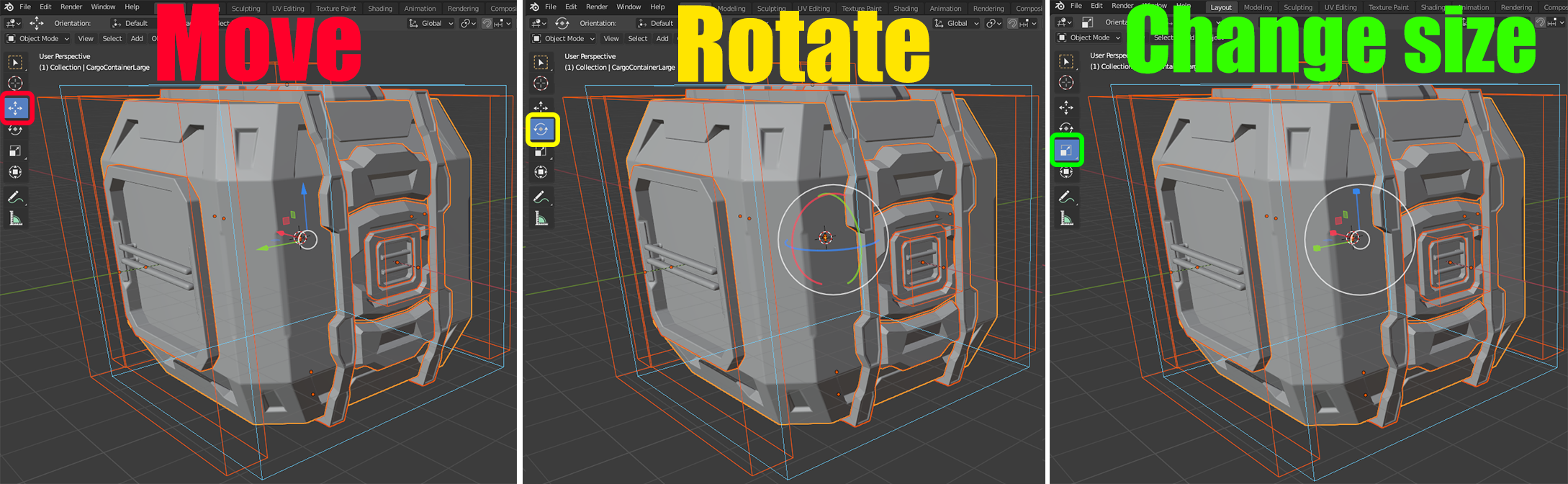Select Transform tool in the Rotate screenshot
This screenshot has height=484, width=1568.
(541, 172)
